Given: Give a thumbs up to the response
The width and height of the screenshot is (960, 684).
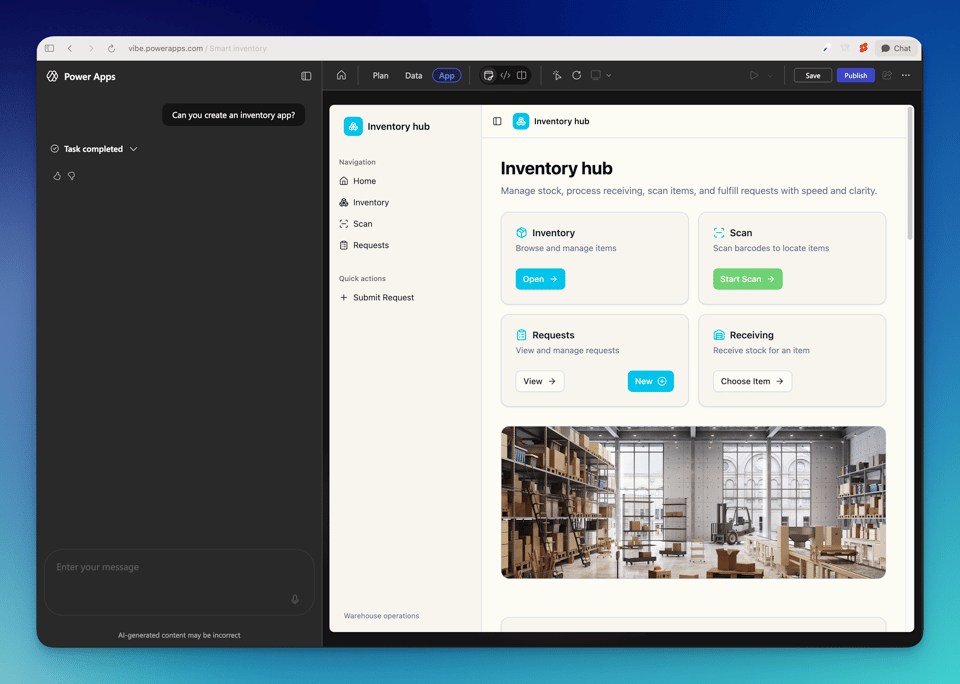Looking at the screenshot, I should click(x=57, y=176).
